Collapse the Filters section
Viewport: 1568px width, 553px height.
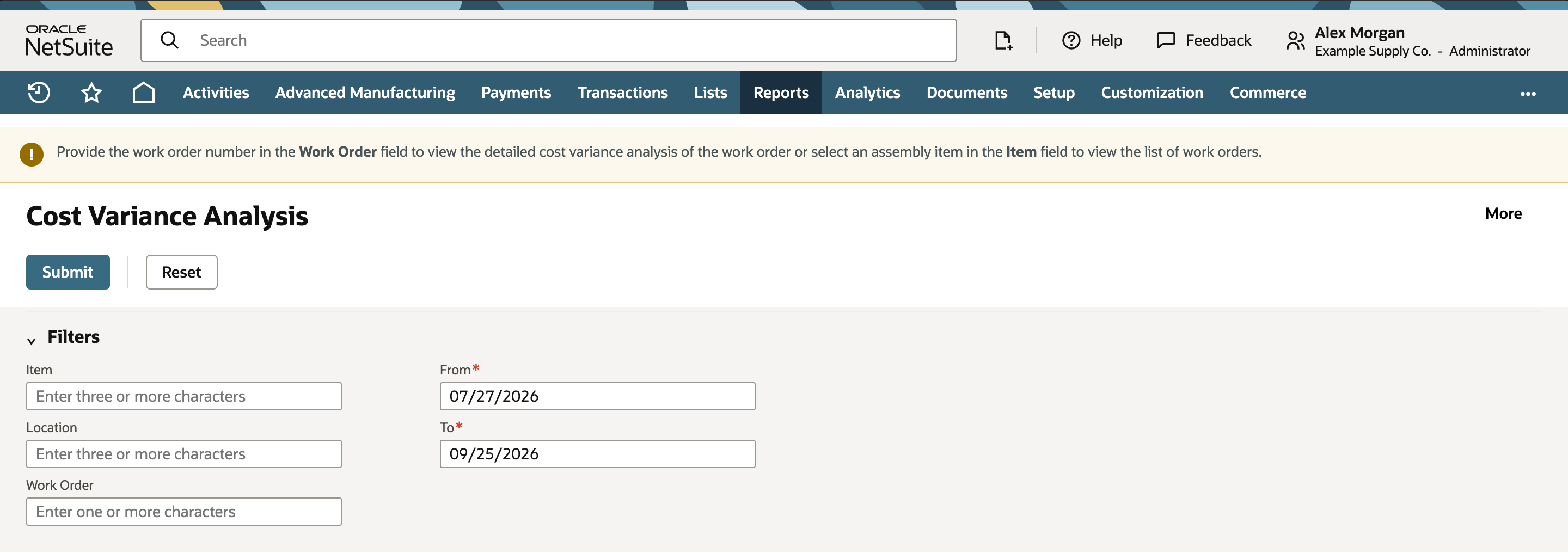31,341
